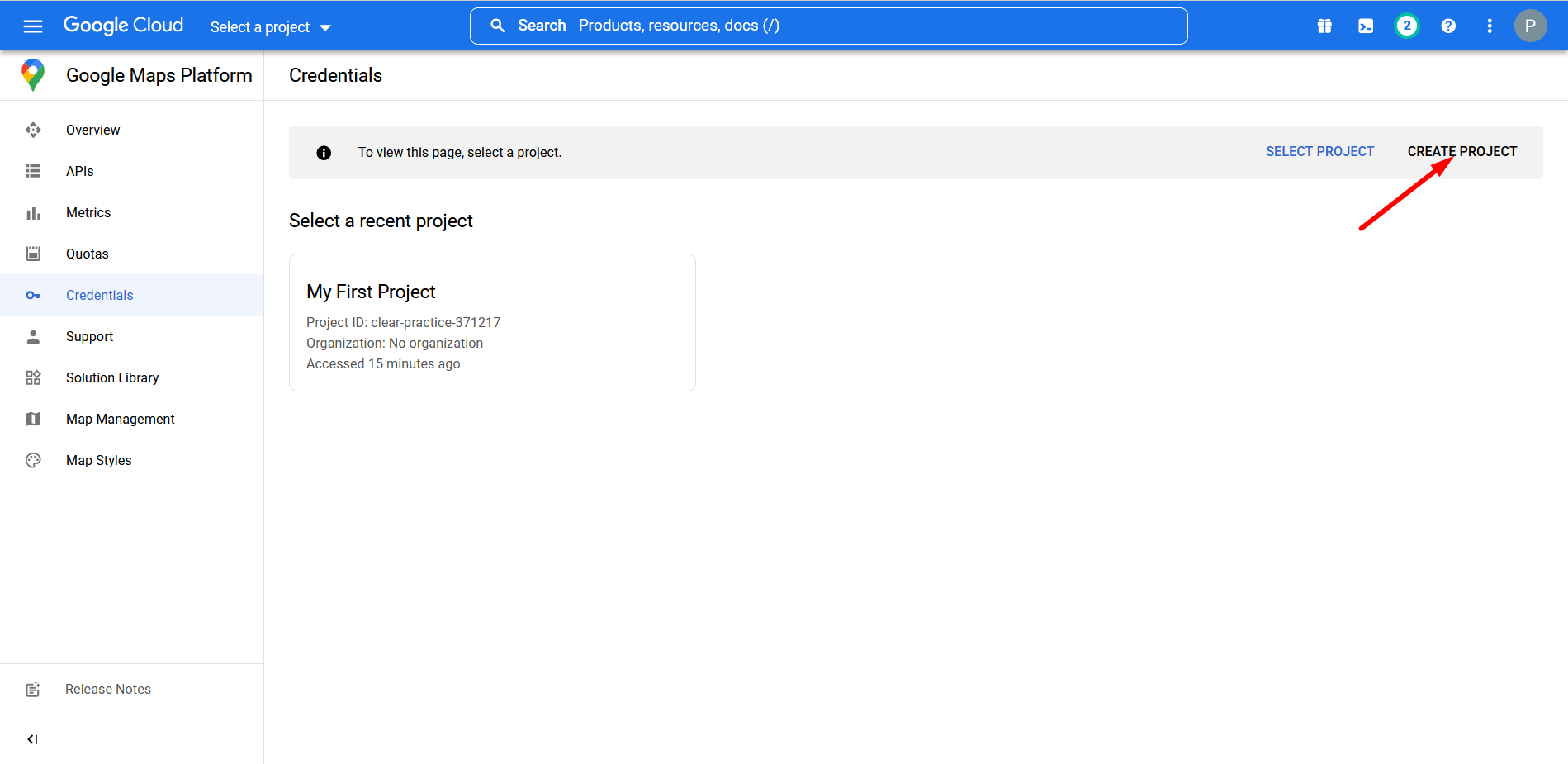Click the Release Notes icon
This screenshot has width=1568, height=764.
pyautogui.click(x=33, y=689)
